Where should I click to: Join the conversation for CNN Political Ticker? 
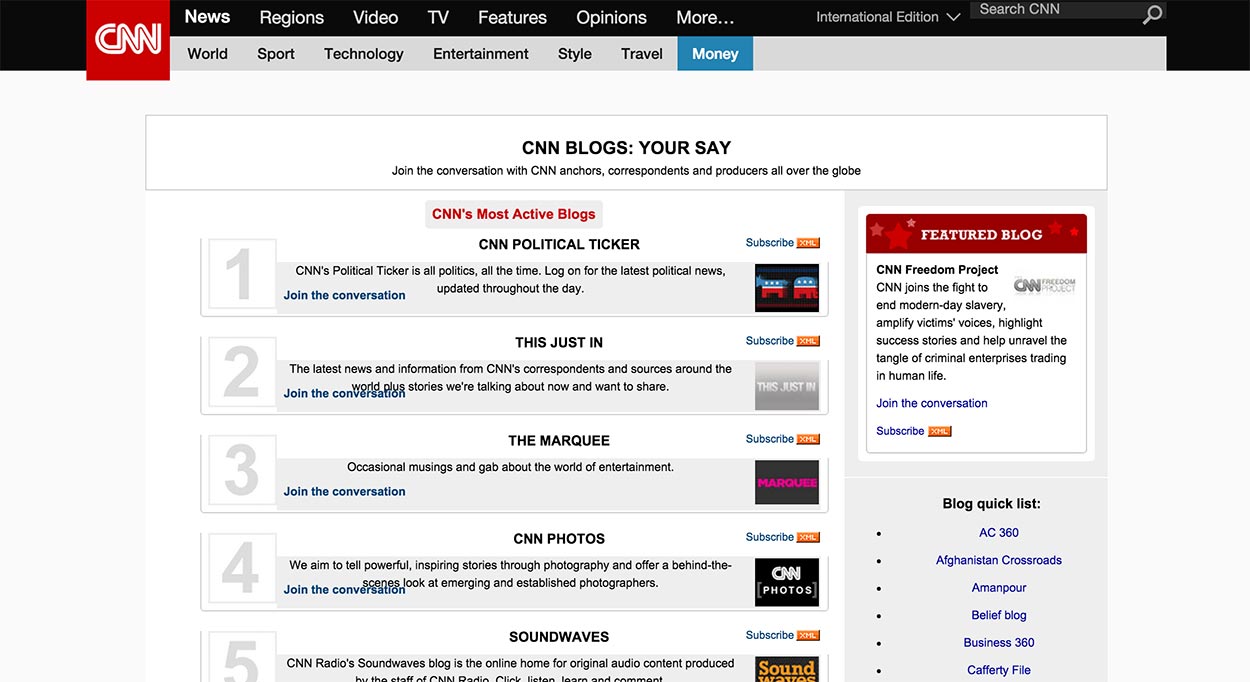pyautogui.click(x=344, y=295)
